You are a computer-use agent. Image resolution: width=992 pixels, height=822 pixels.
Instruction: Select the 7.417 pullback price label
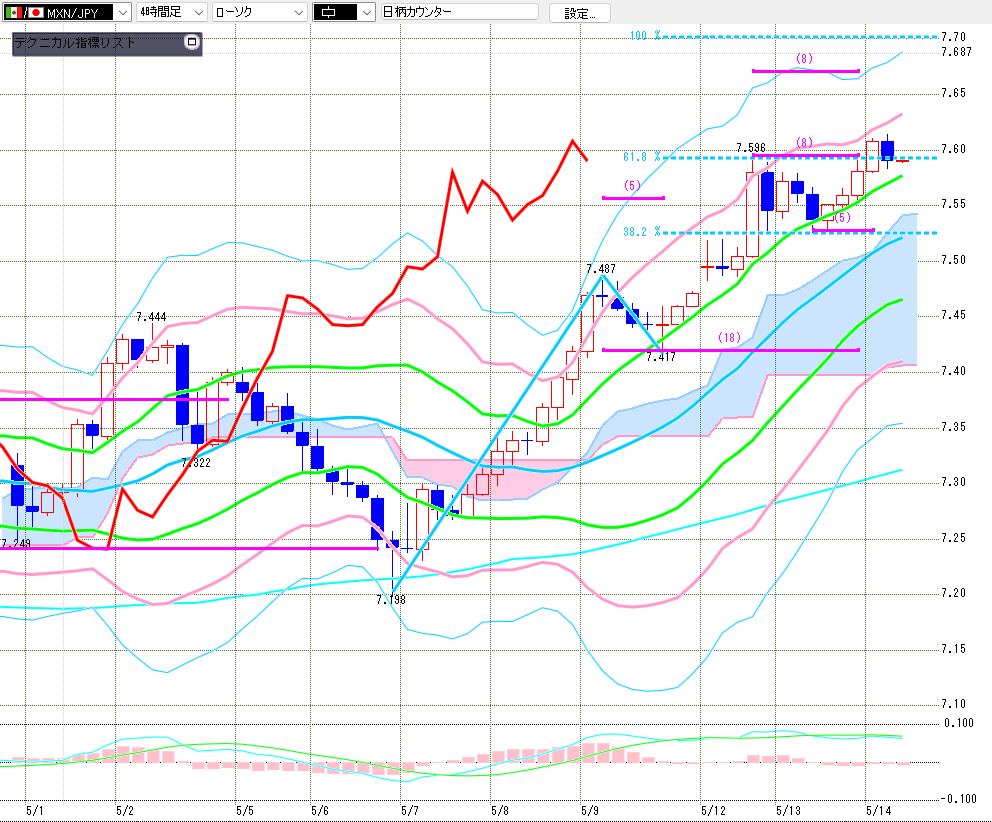(661, 357)
